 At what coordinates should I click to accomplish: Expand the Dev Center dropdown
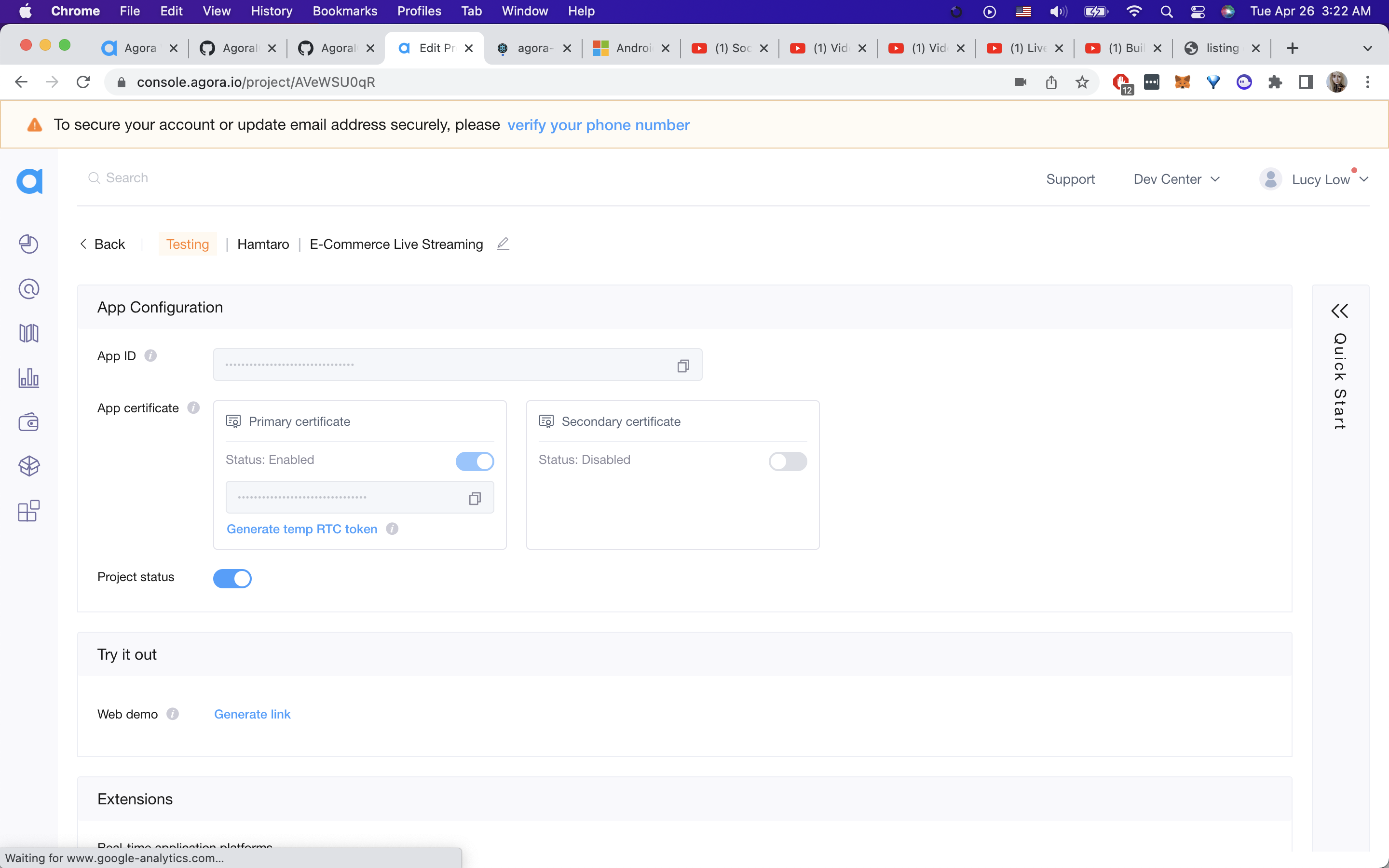[x=1175, y=179]
